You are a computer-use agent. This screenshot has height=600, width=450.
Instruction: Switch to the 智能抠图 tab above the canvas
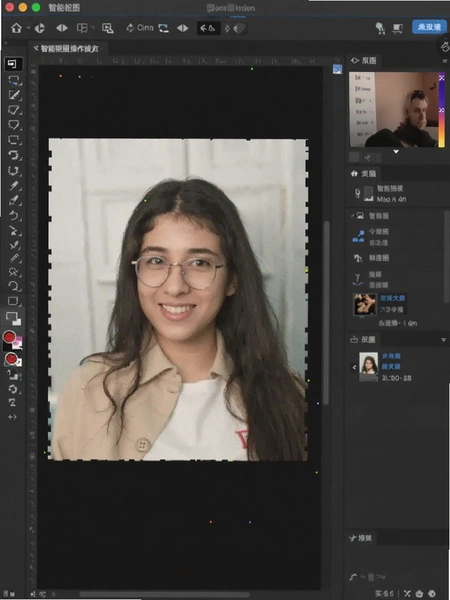[x=67, y=49]
